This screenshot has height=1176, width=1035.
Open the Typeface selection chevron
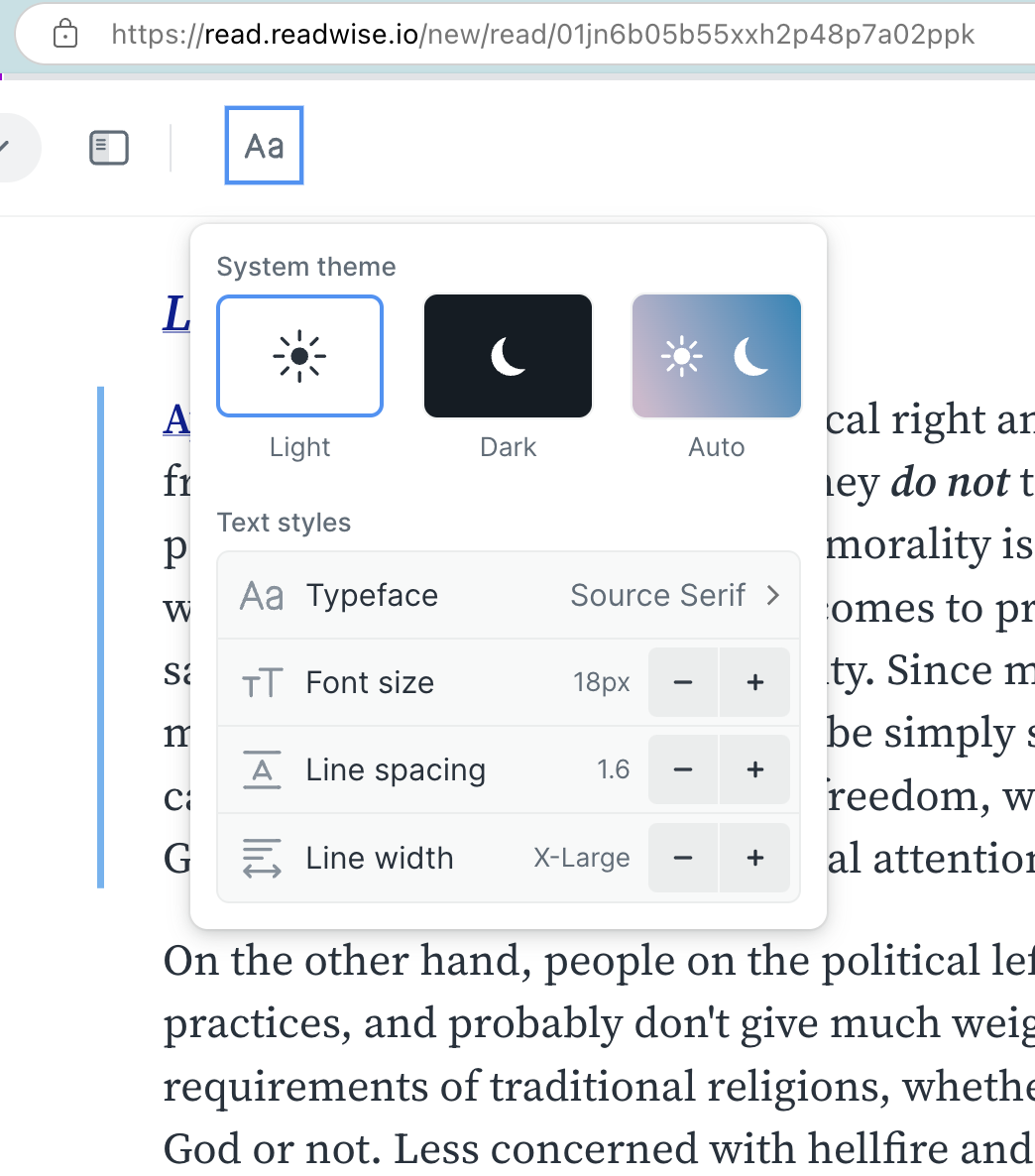773,595
